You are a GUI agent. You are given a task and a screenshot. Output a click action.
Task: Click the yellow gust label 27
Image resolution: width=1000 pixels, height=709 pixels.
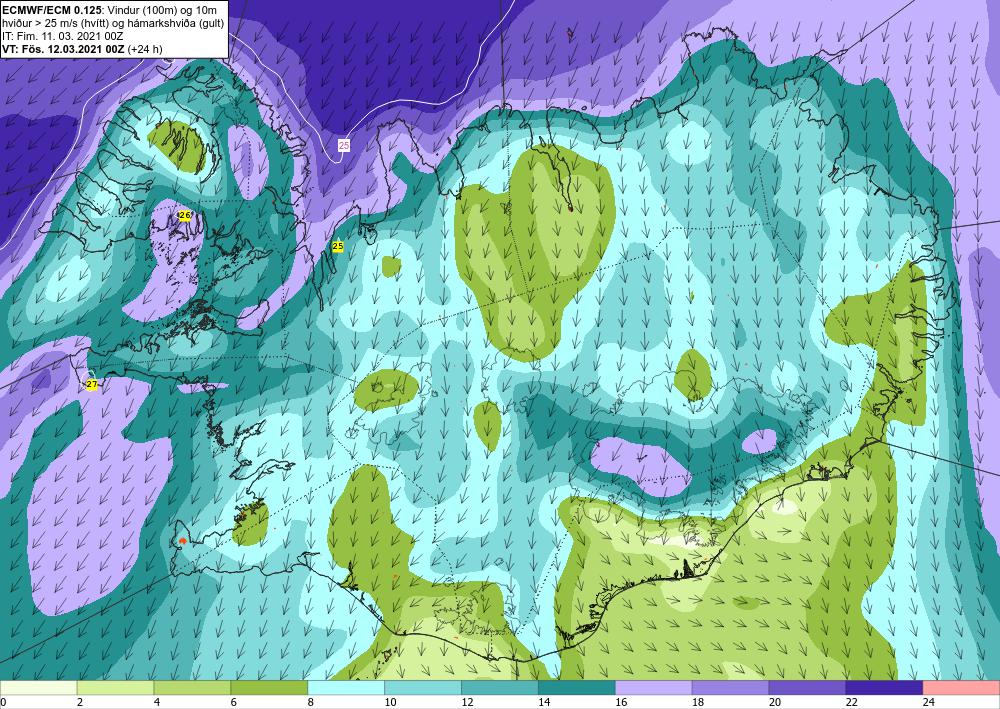click(92, 384)
